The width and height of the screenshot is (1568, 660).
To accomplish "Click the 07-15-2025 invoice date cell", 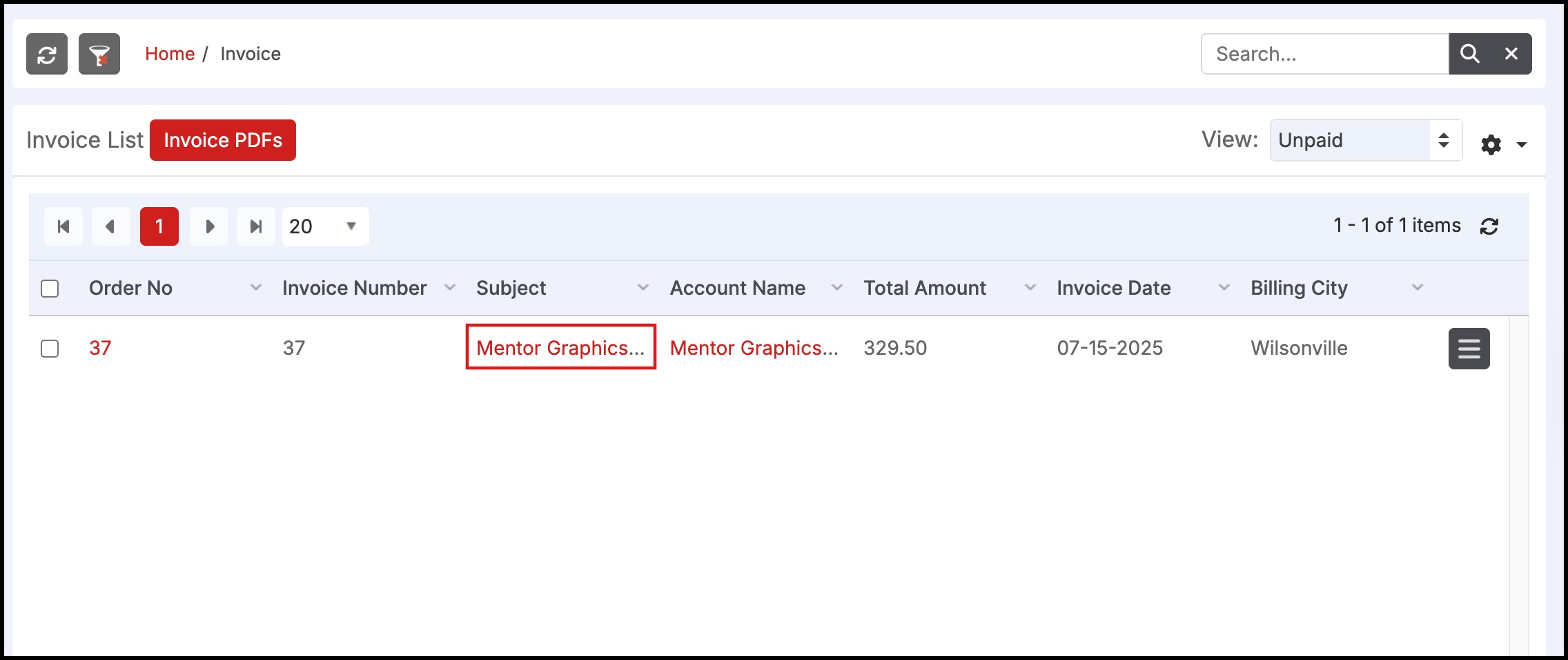I will [x=1110, y=348].
